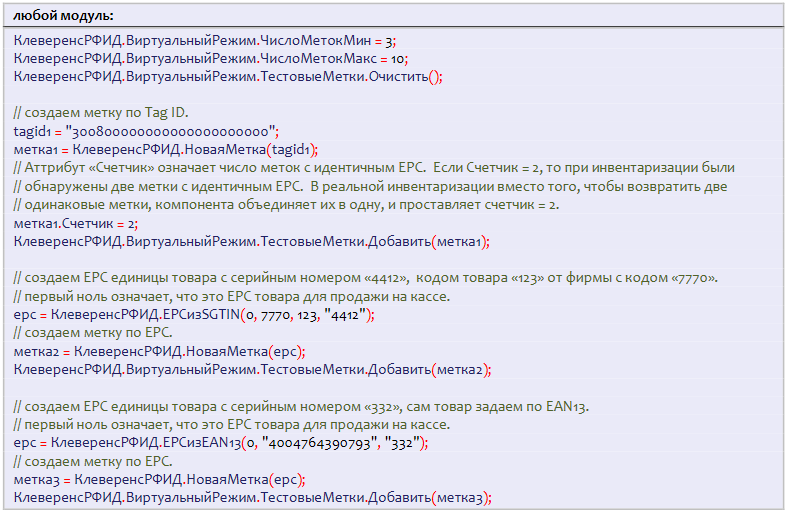Click the comment "создаем метку по EPC." above метка3
This screenshot has height=513, width=789.
(93, 462)
